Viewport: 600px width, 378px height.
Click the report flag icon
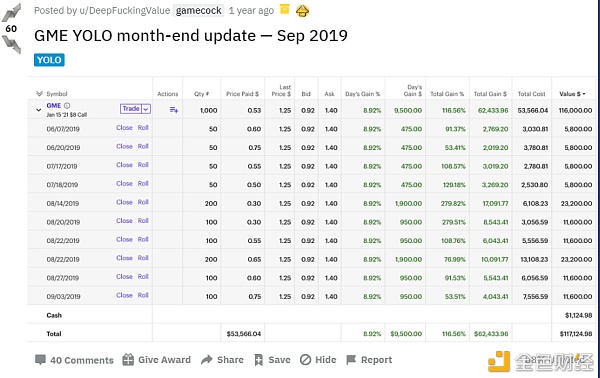point(351,360)
